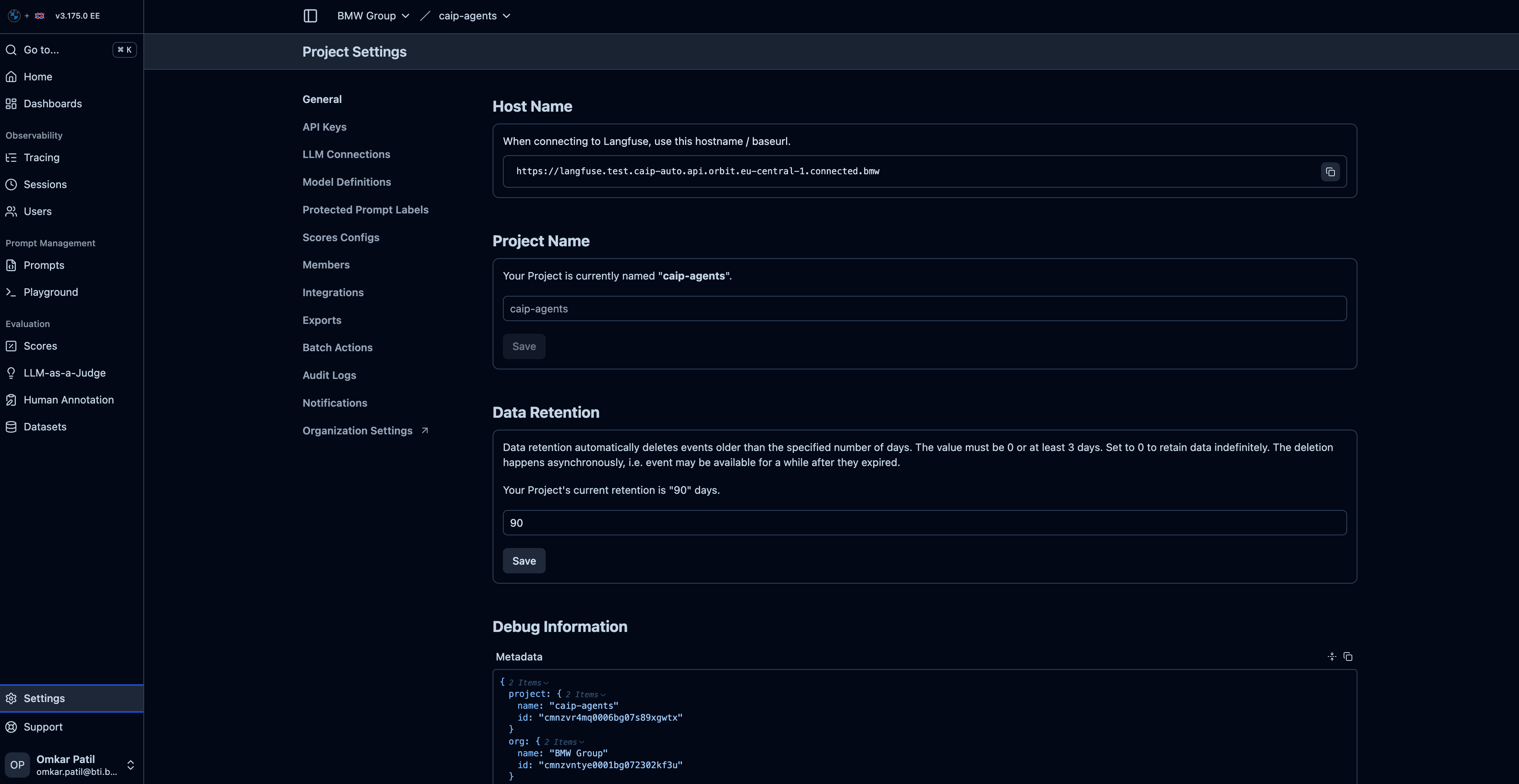
Task: Open the BMW Group organization dropdown
Action: click(373, 16)
